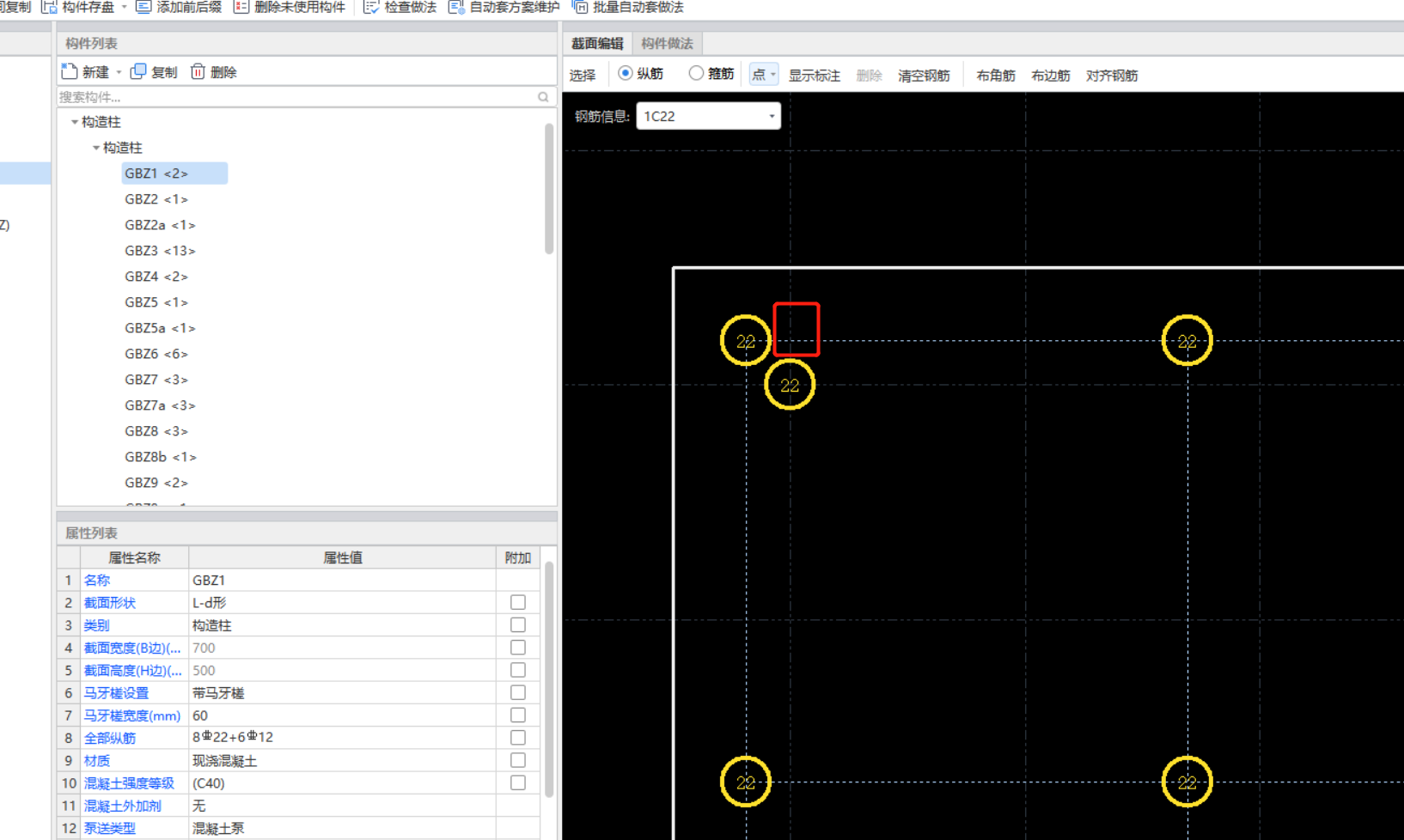
Task: Toggle 附加 checkbox for 马牙槎设置
Action: click(517, 692)
